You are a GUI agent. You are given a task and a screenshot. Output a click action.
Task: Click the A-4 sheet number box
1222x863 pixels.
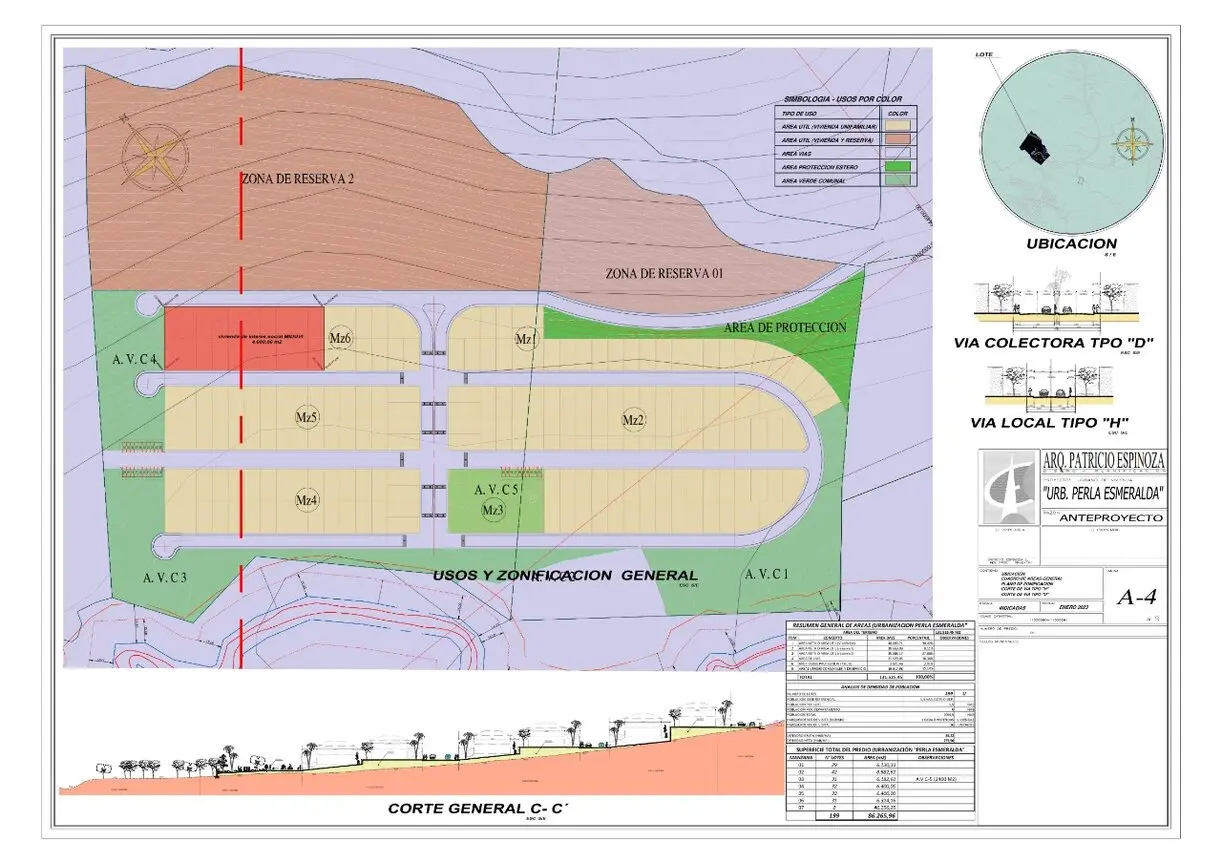tap(1139, 598)
